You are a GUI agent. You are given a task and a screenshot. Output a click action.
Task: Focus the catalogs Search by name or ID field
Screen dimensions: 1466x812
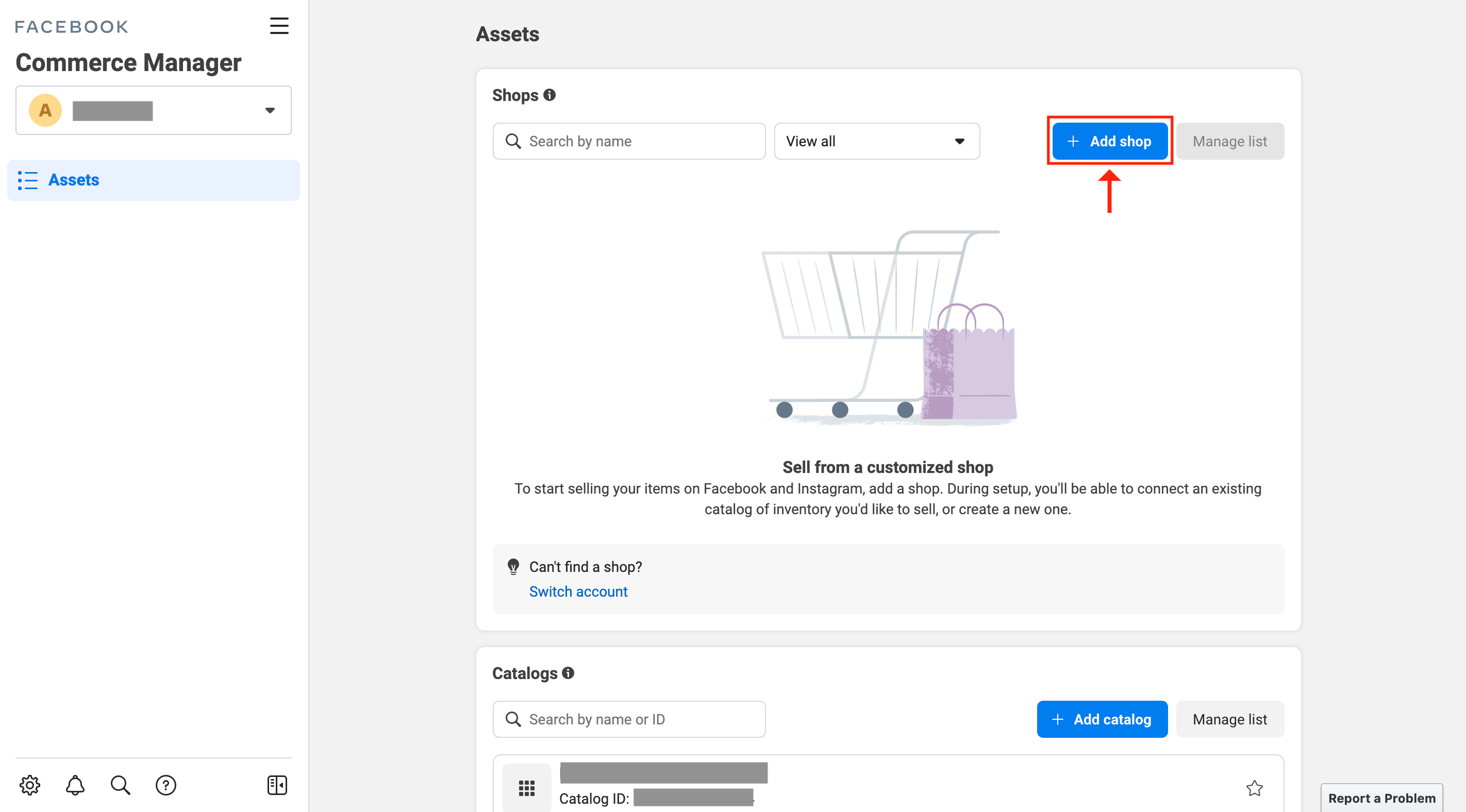click(x=629, y=719)
